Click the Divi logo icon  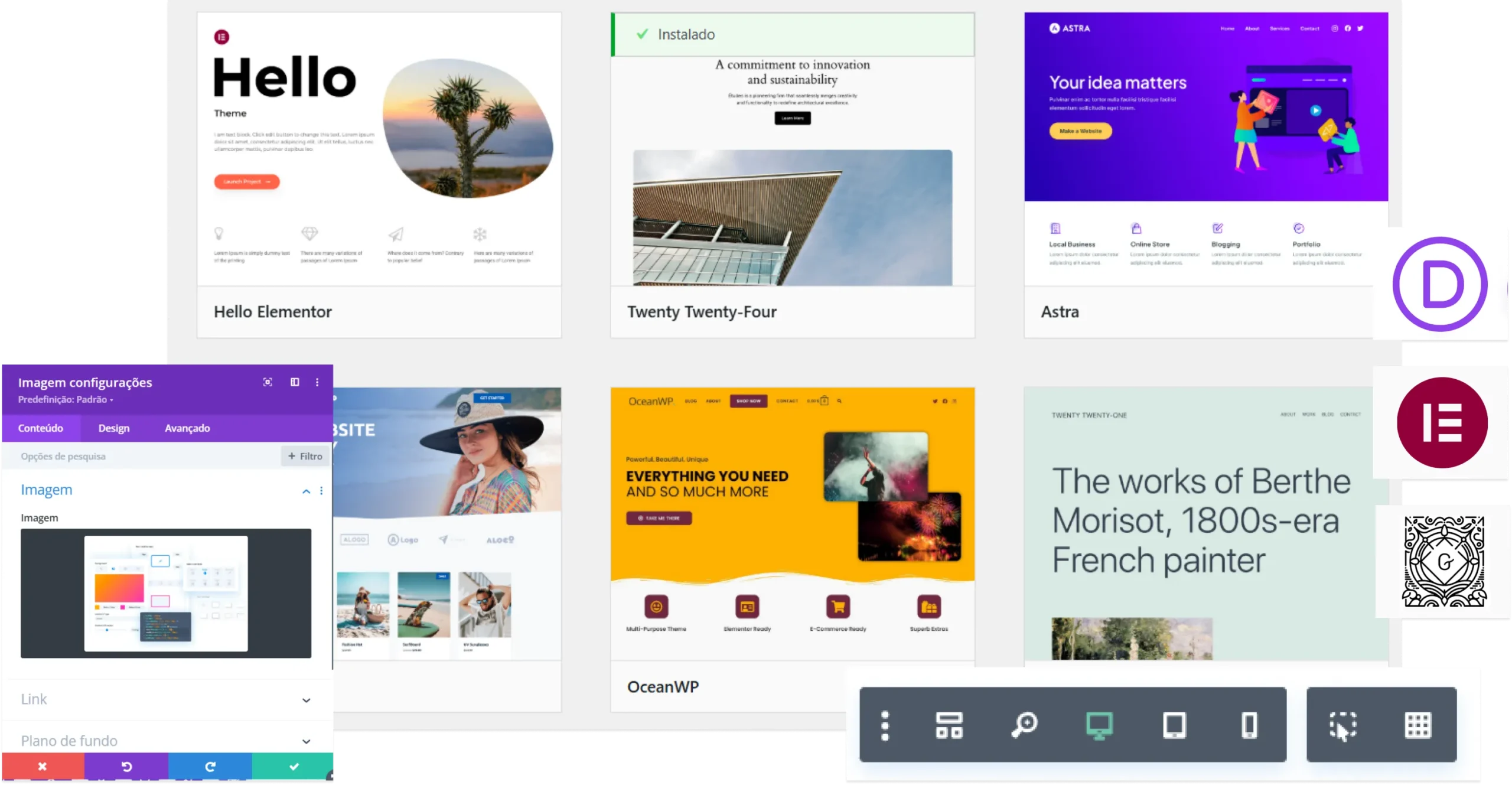[x=1440, y=284]
